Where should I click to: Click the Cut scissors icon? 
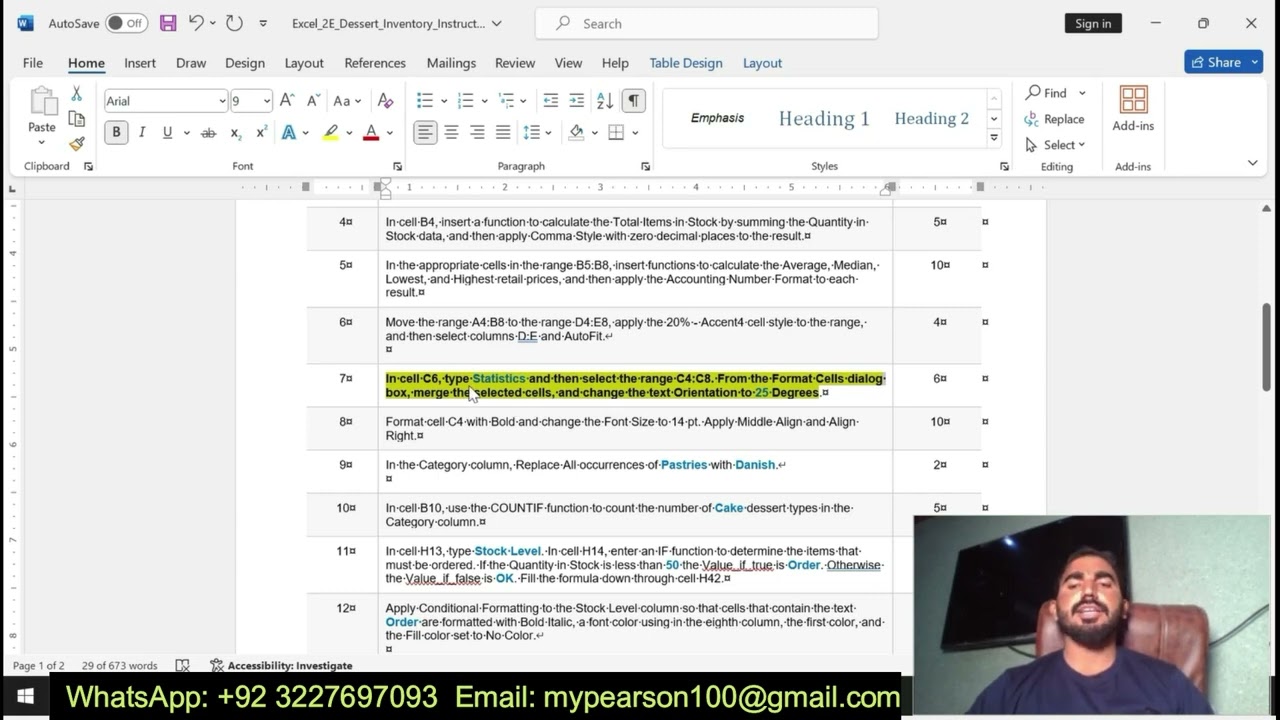77,94
